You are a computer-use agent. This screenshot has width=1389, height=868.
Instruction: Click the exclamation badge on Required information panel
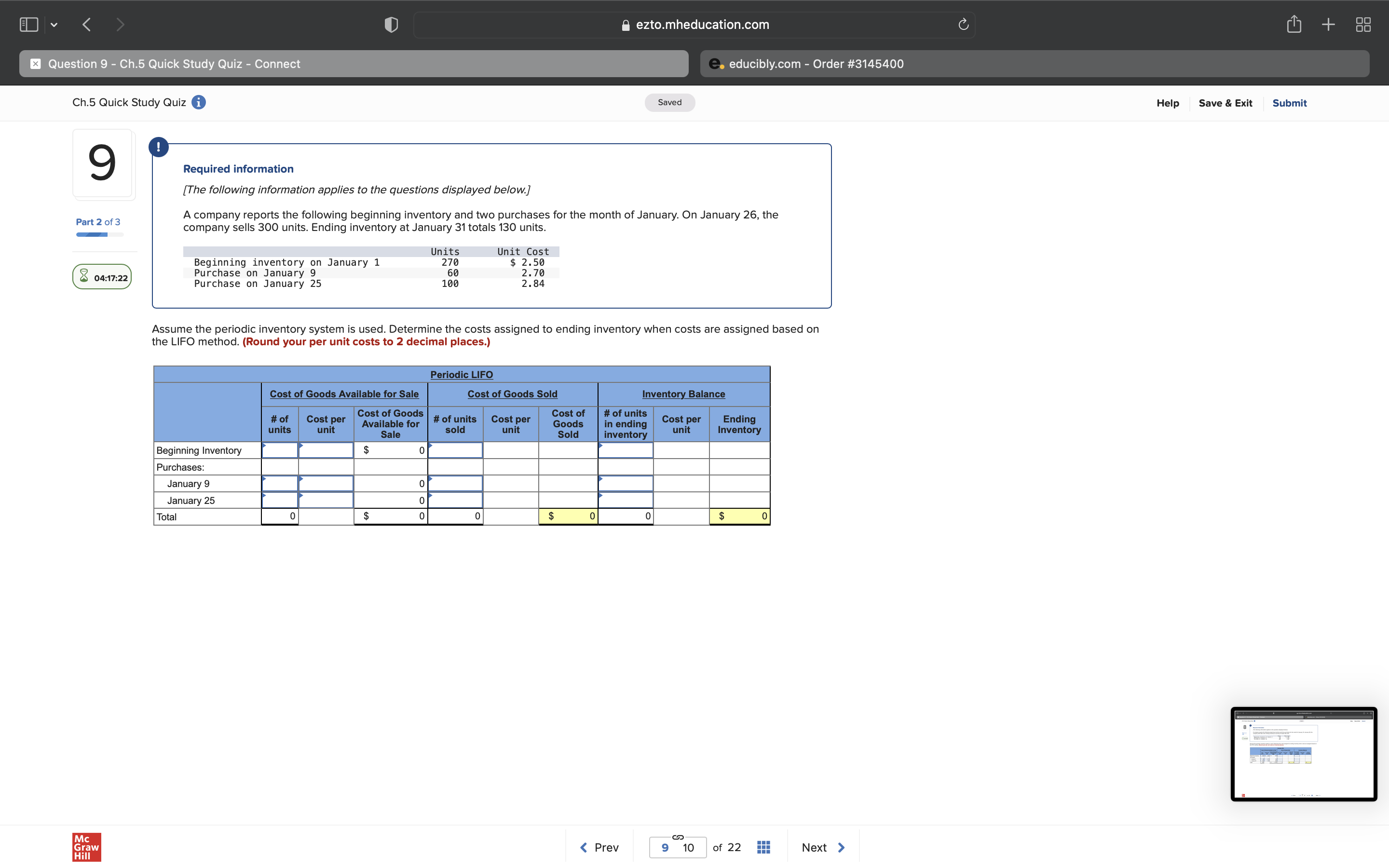point(158,147)
